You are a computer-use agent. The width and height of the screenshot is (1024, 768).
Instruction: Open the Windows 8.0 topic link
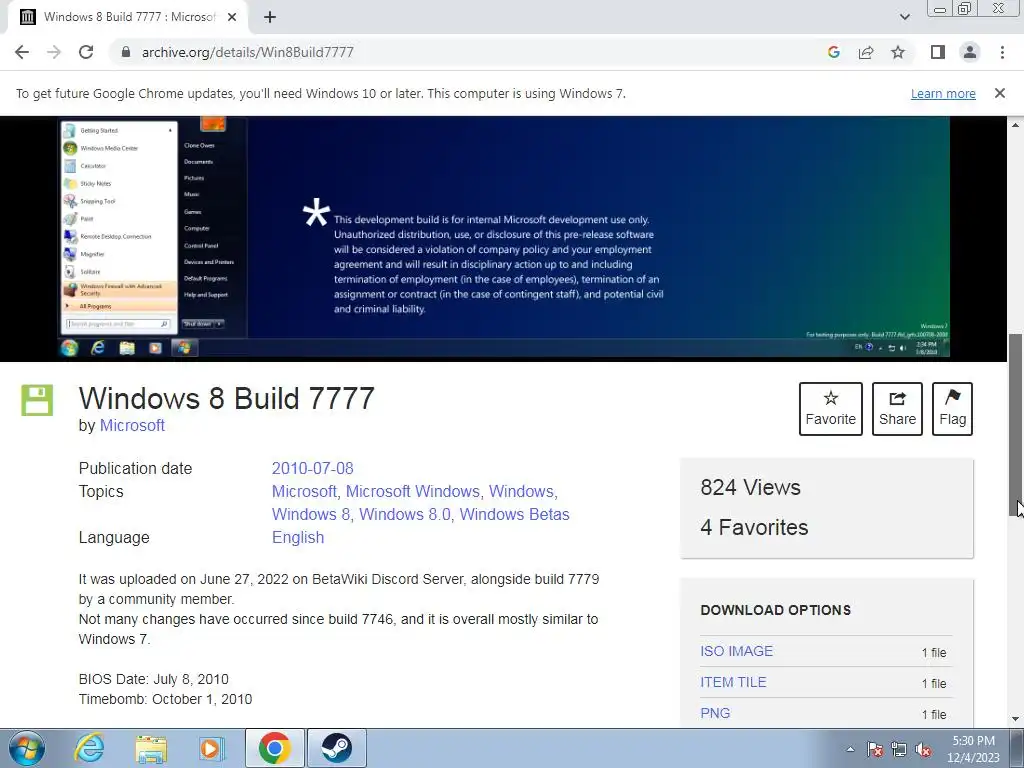[x=405, y=514]
